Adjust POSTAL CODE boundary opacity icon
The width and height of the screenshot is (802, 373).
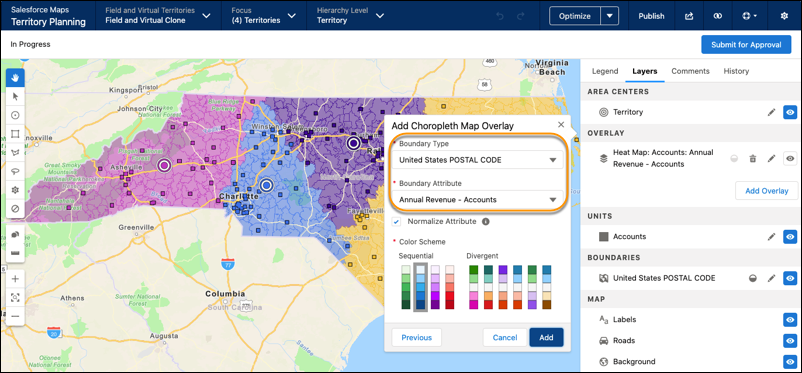(753, 278)
